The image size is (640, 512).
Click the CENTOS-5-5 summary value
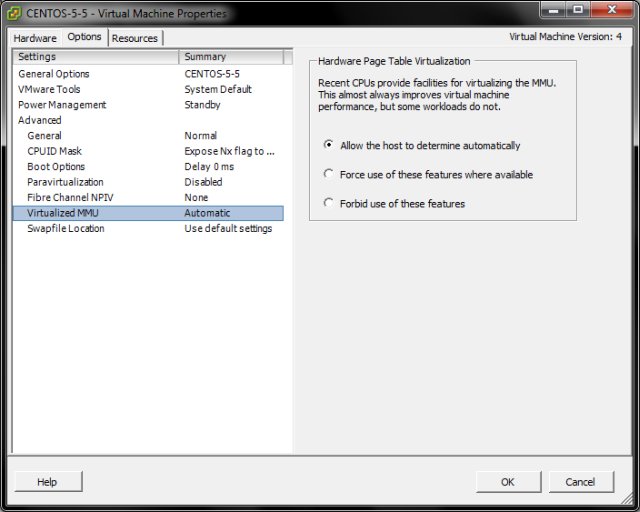[x=212, y=74]
